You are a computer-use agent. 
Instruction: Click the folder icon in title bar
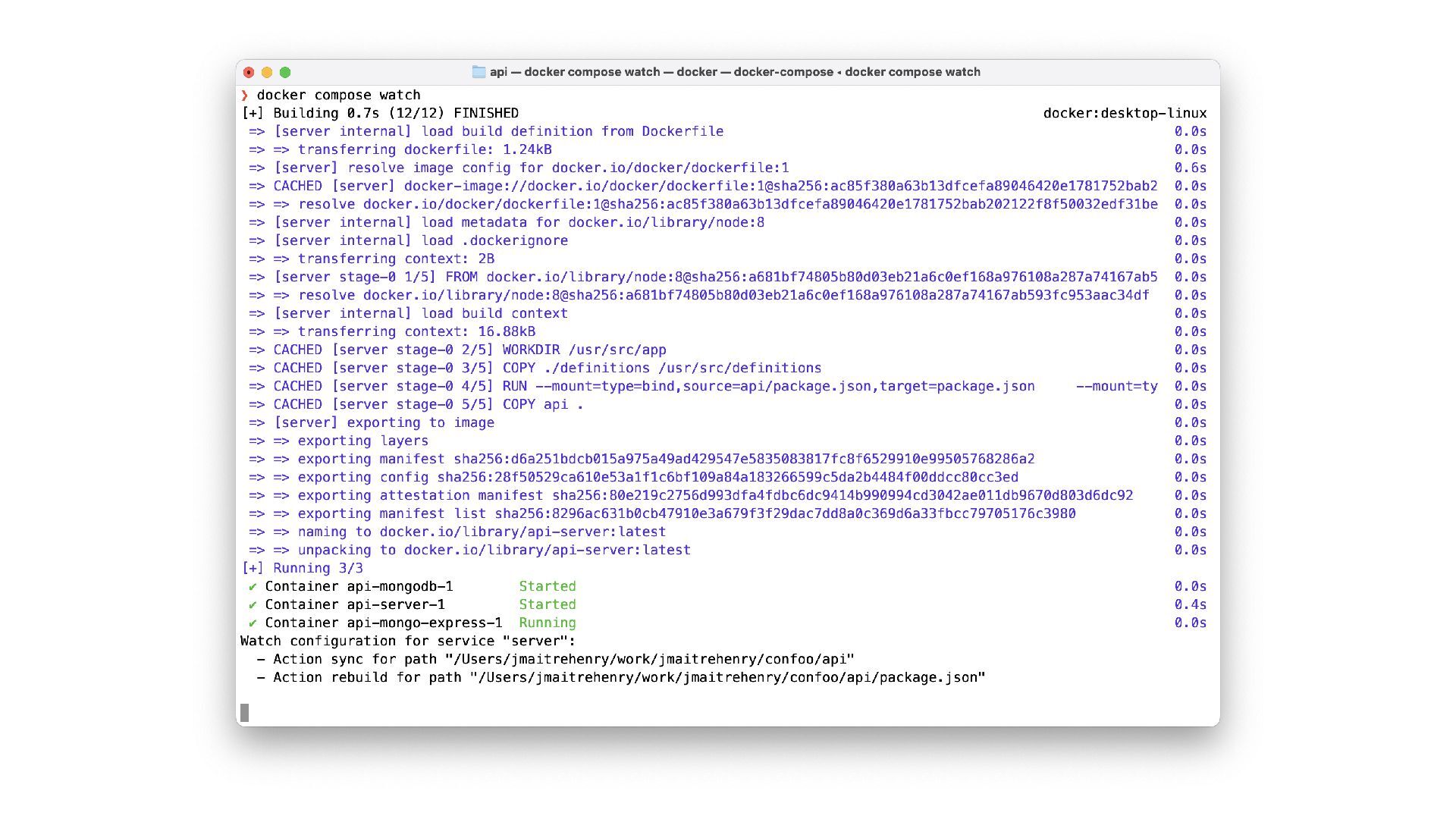tap(479, 72)
